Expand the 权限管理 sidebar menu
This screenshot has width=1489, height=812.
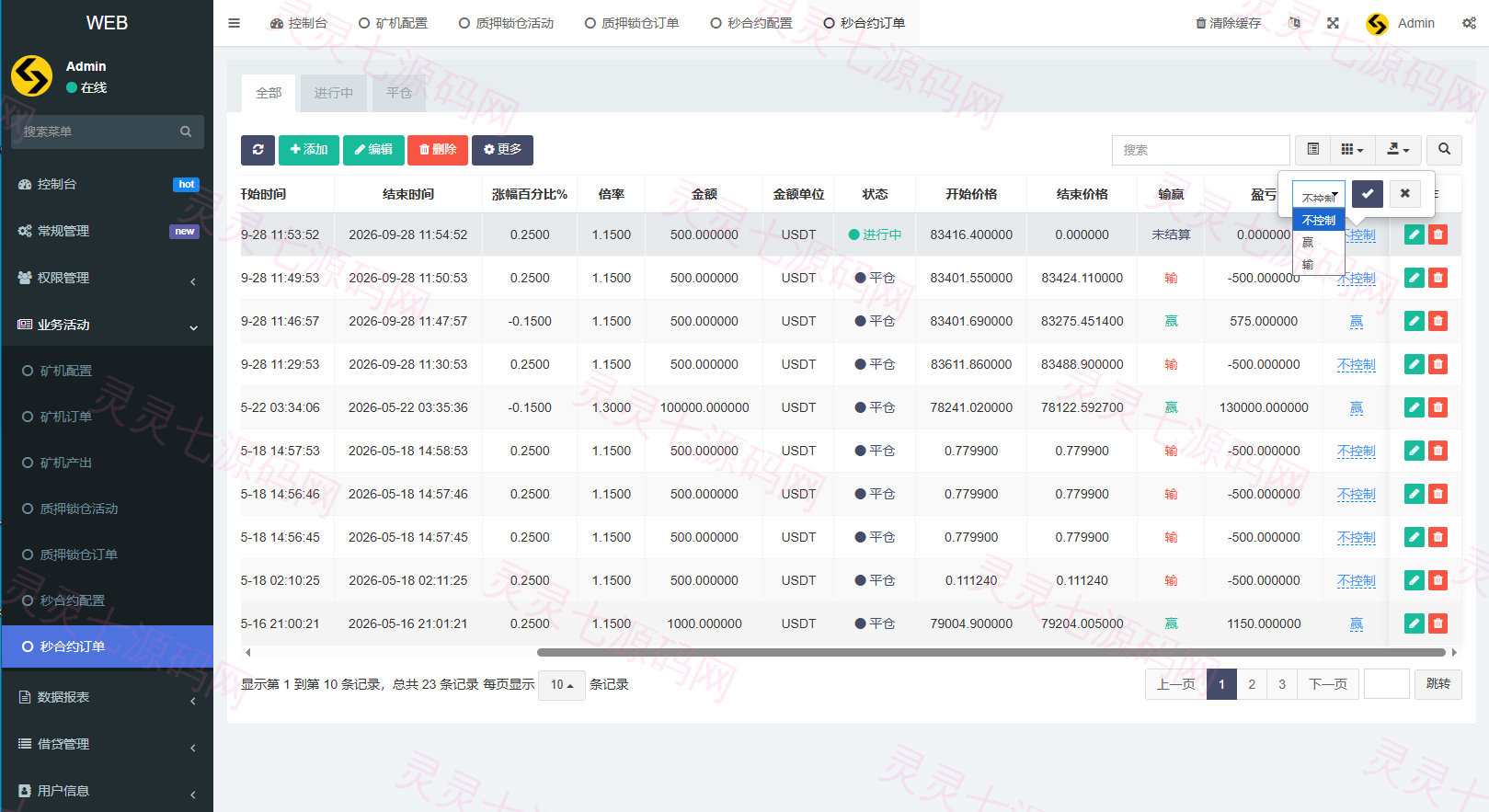pos(107,278)
